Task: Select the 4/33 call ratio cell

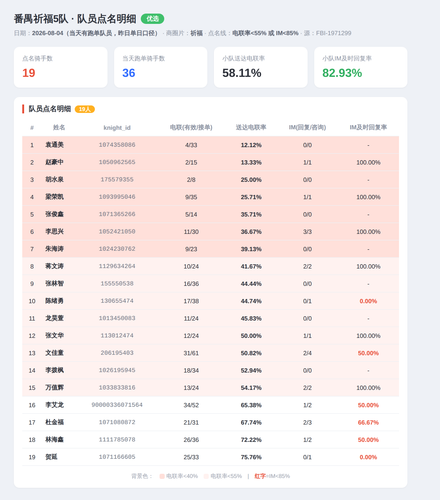Action: 191,145
